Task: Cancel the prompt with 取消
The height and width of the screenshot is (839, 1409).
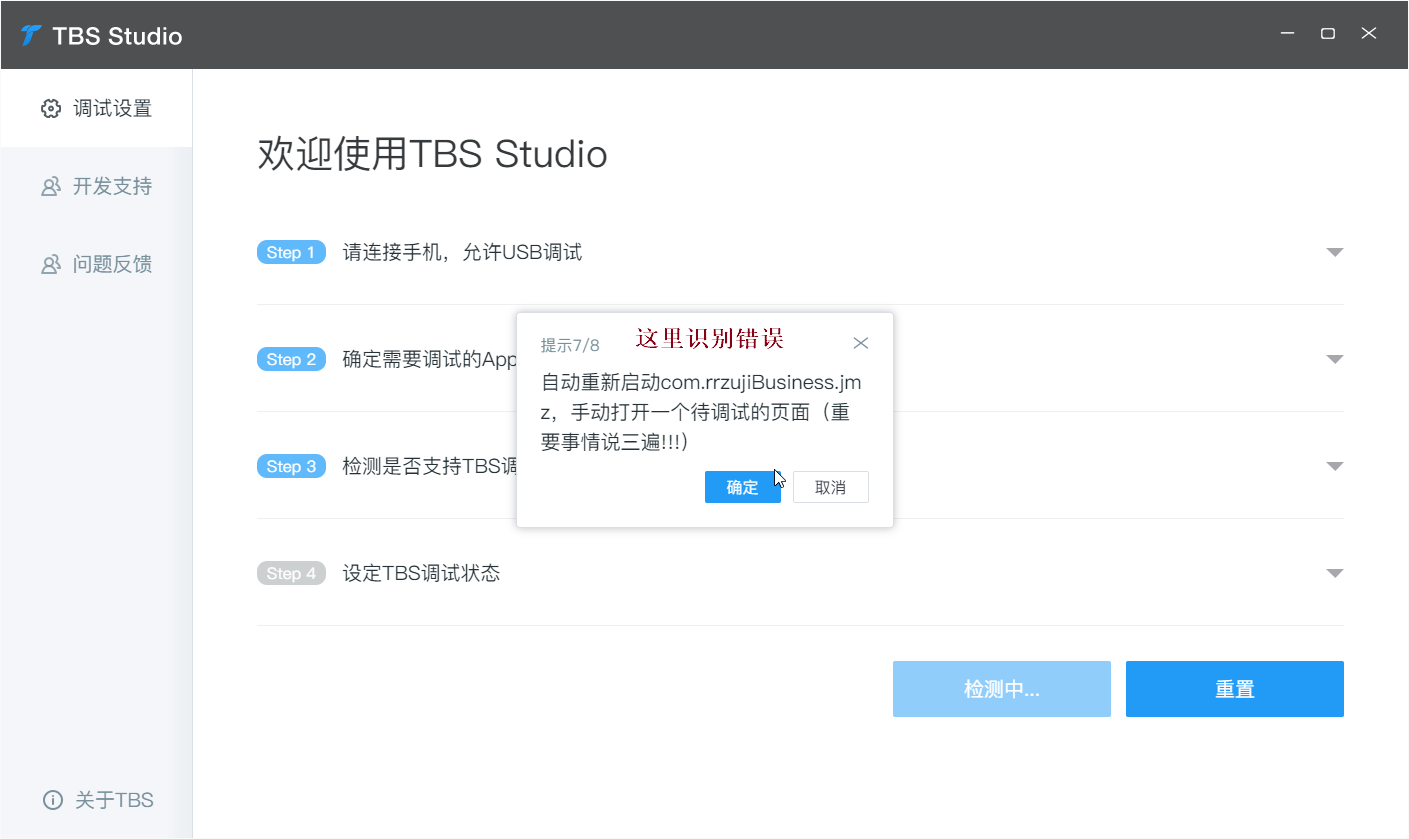Action: (x=830, y=487)
